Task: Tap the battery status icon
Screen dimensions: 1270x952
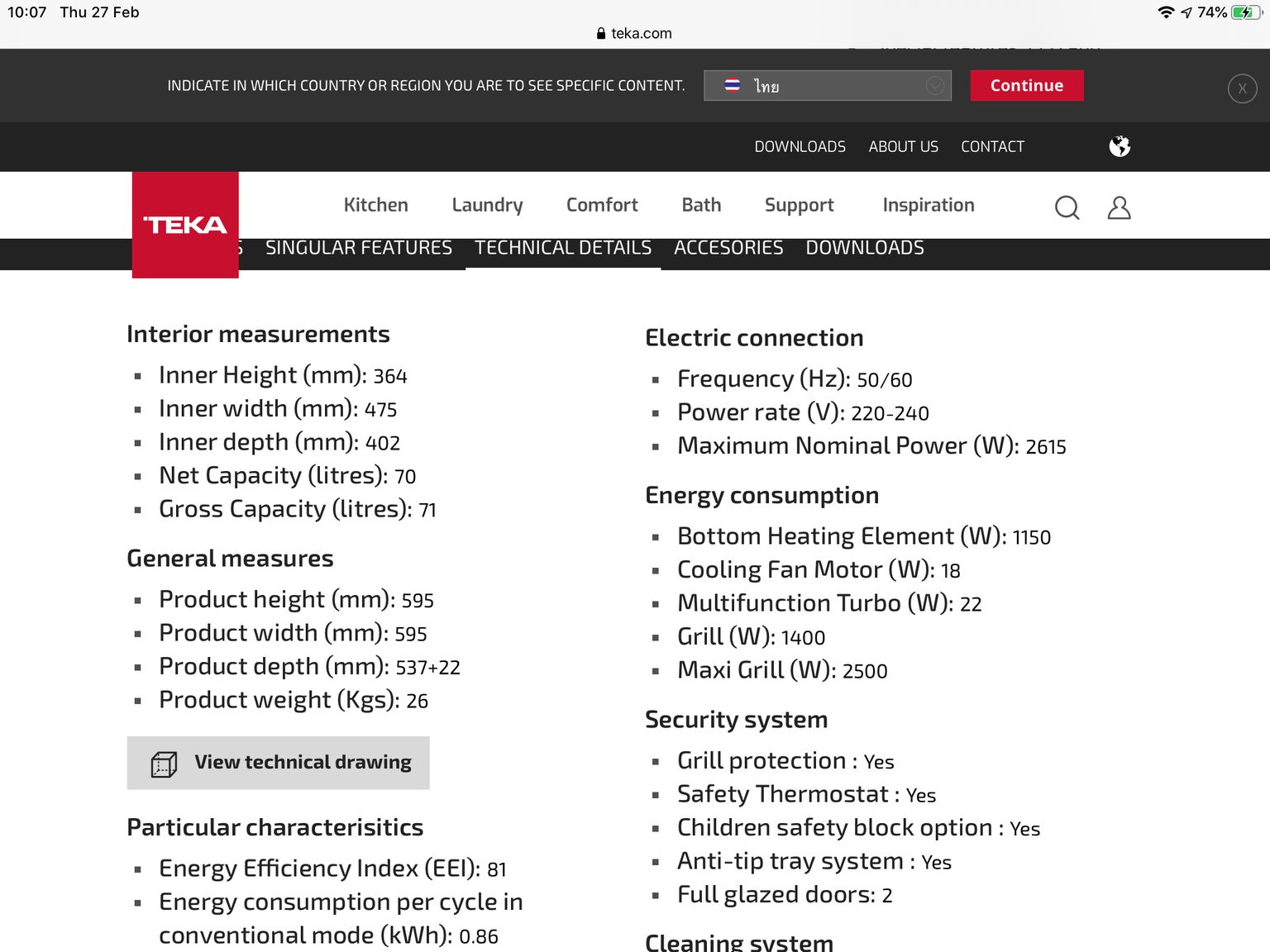Action: 1246,12
